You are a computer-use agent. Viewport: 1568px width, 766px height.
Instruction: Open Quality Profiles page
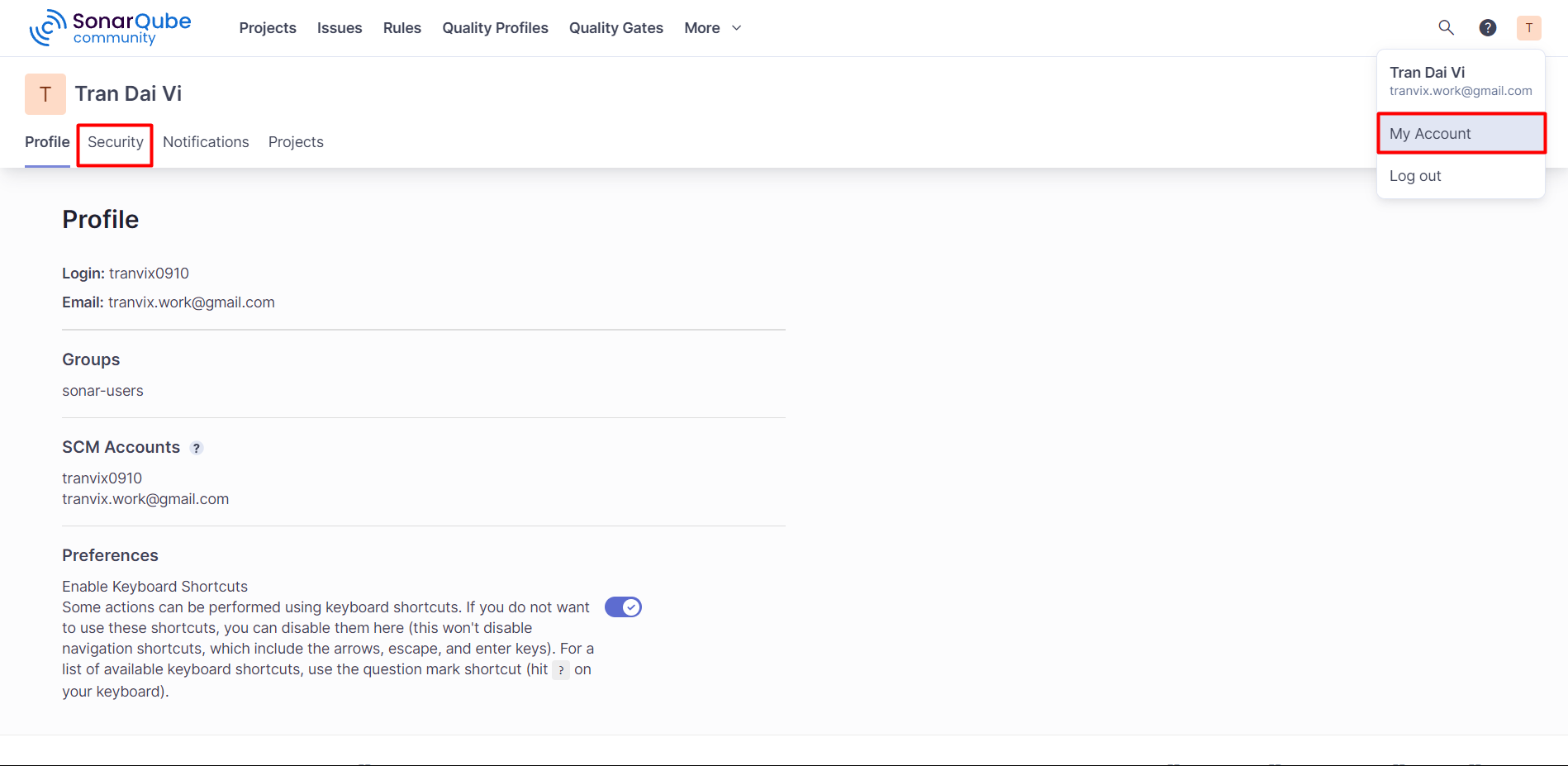495,28
